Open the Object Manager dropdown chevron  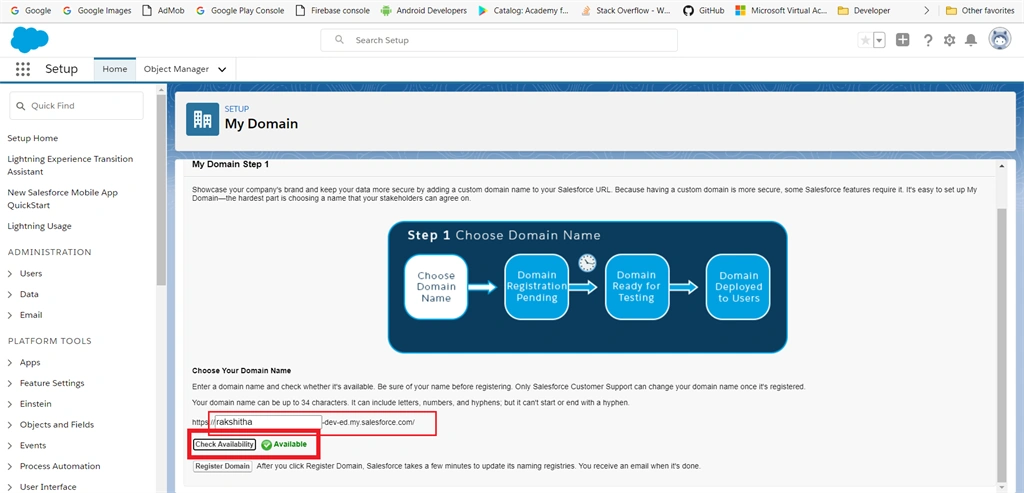[222, 69]
